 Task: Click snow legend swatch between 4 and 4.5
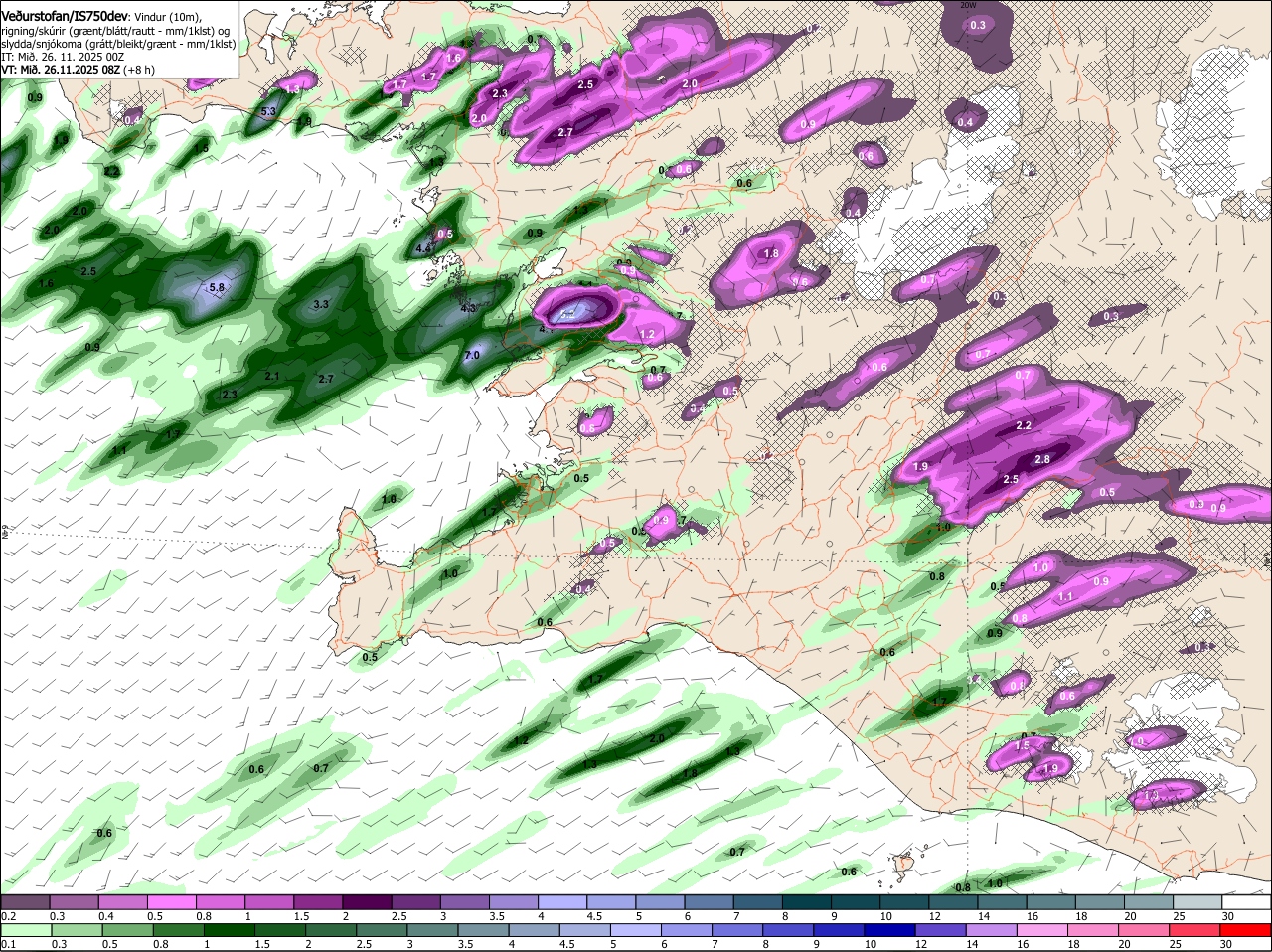[x=562, y=901]
